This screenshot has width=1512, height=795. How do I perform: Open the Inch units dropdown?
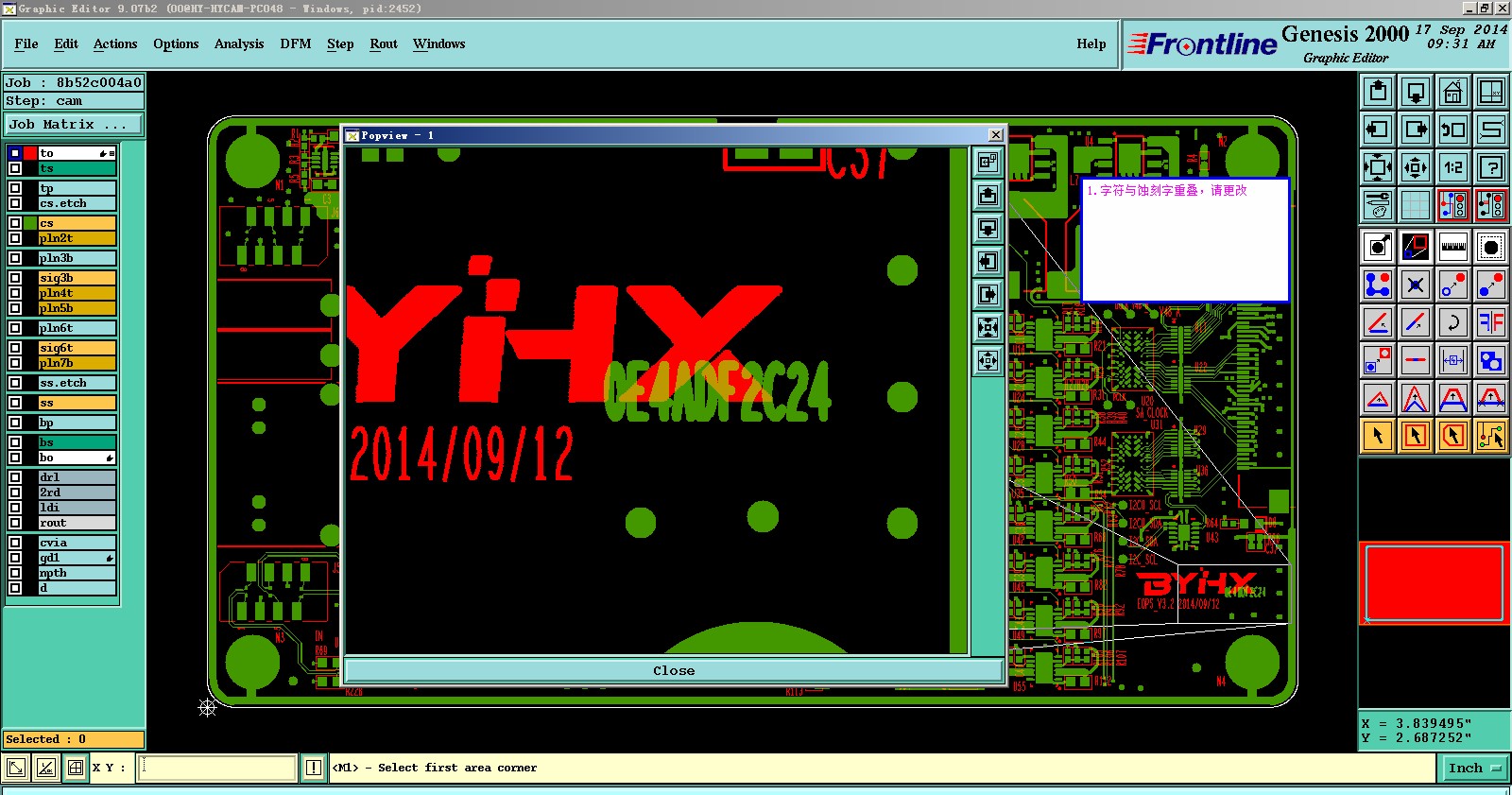(1474, 768)
